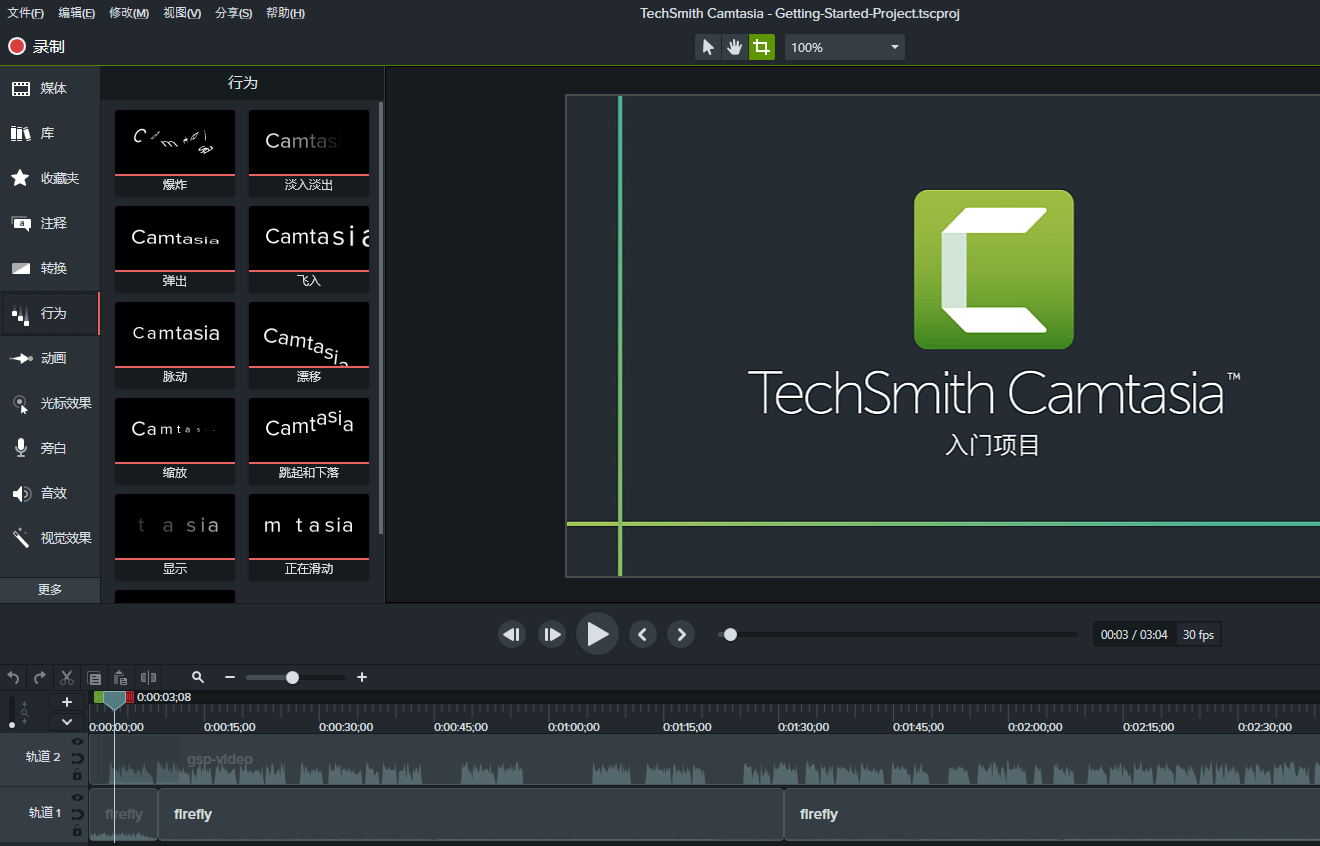Click the split clip icon

147,677
